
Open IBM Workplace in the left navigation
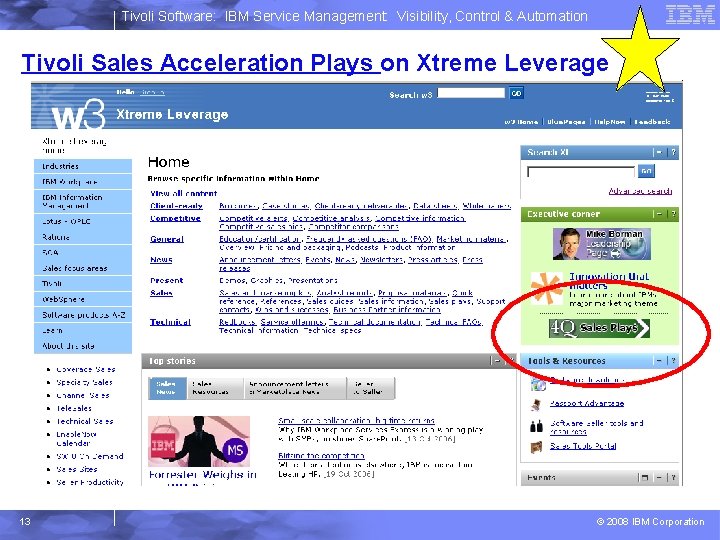[x=83, y=182]
